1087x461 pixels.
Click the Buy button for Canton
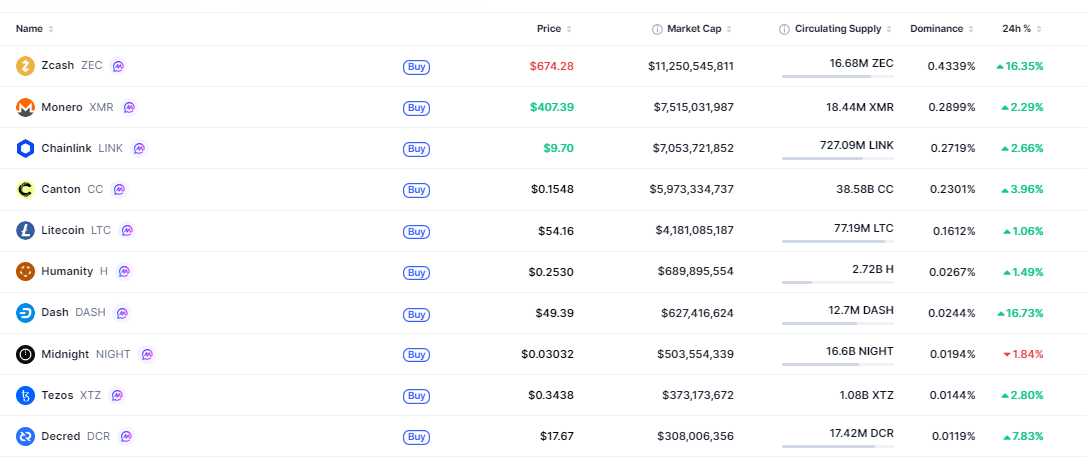click(x=416, y=190)
